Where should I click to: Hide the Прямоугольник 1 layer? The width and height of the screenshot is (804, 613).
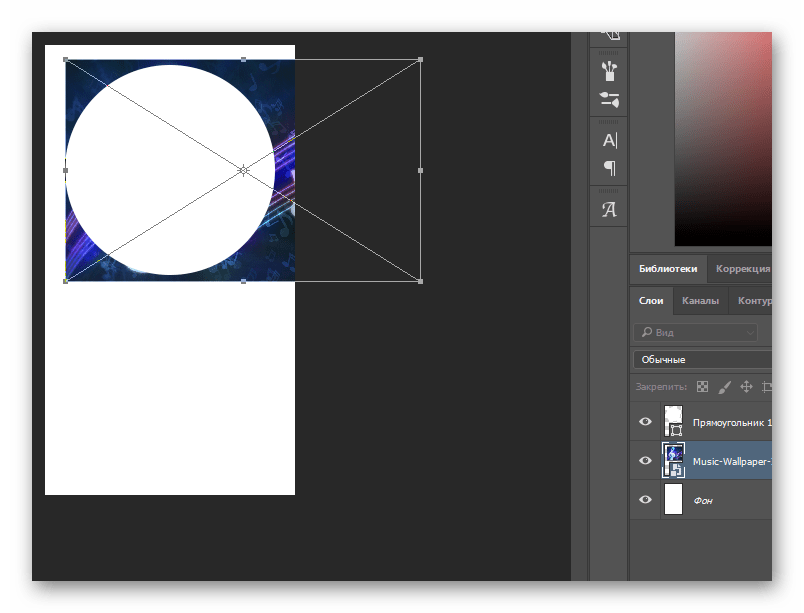click(646, 422)
